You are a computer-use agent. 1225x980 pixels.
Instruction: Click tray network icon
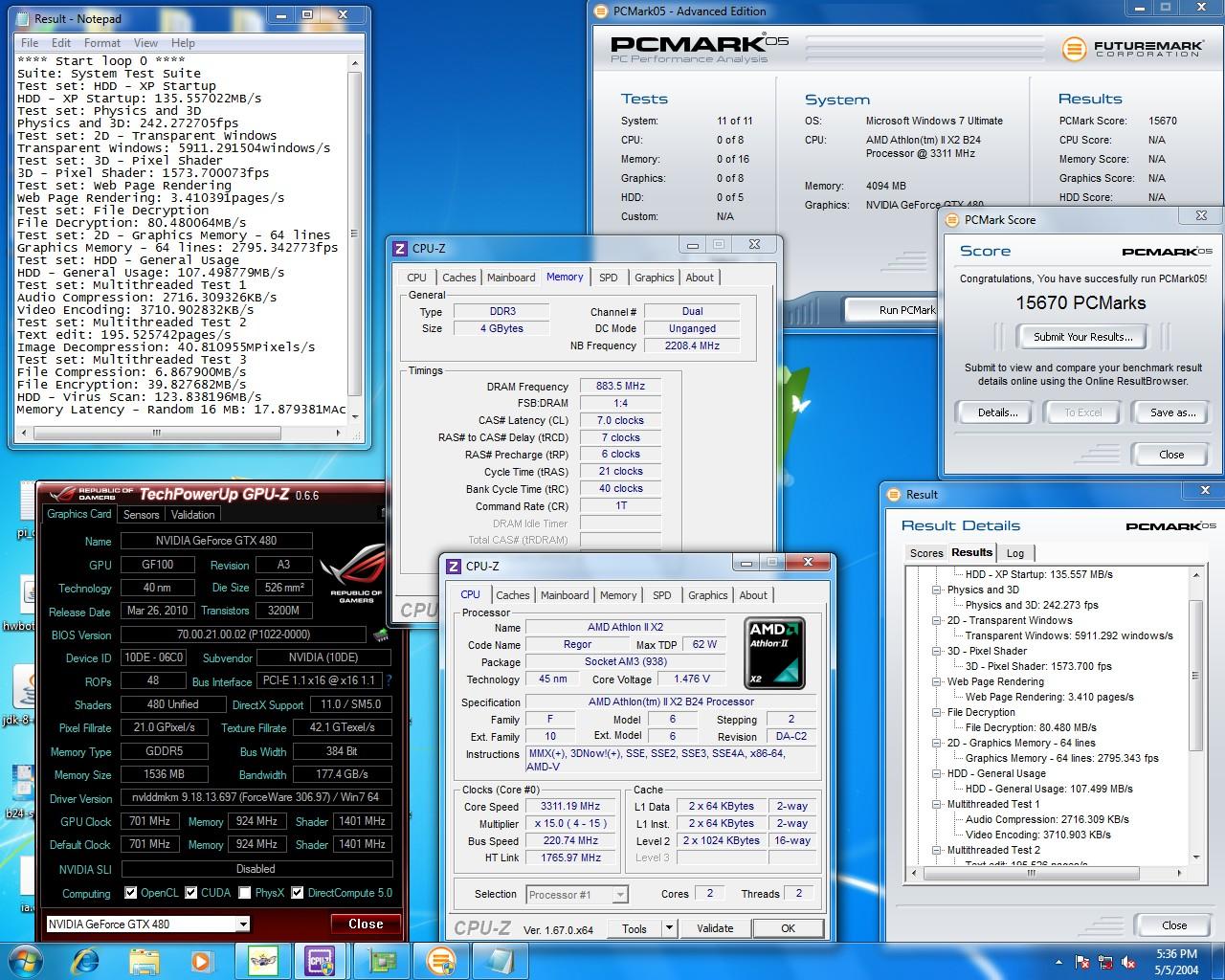[x=1105, y=962]
